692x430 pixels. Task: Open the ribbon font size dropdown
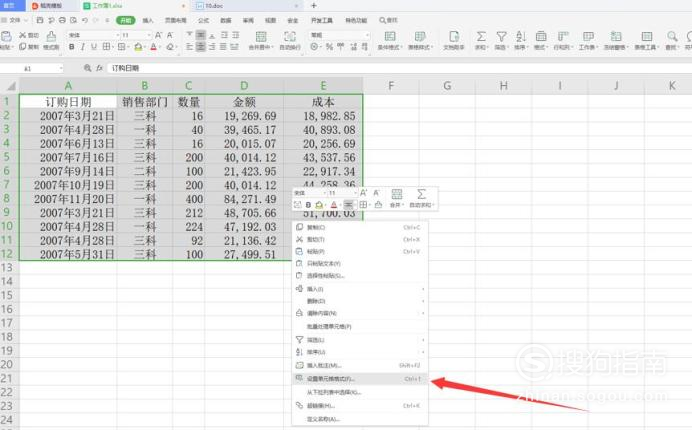pyautogui.click(x=149, y=35)
